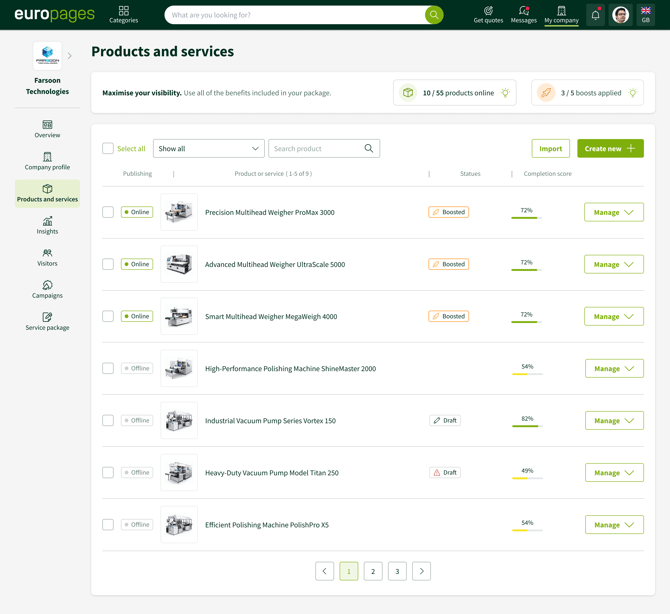The height and width of the screenshot is (614, 670).
Task: Click Create new product button
Action: pyautogui.click(x=610, y=148)
